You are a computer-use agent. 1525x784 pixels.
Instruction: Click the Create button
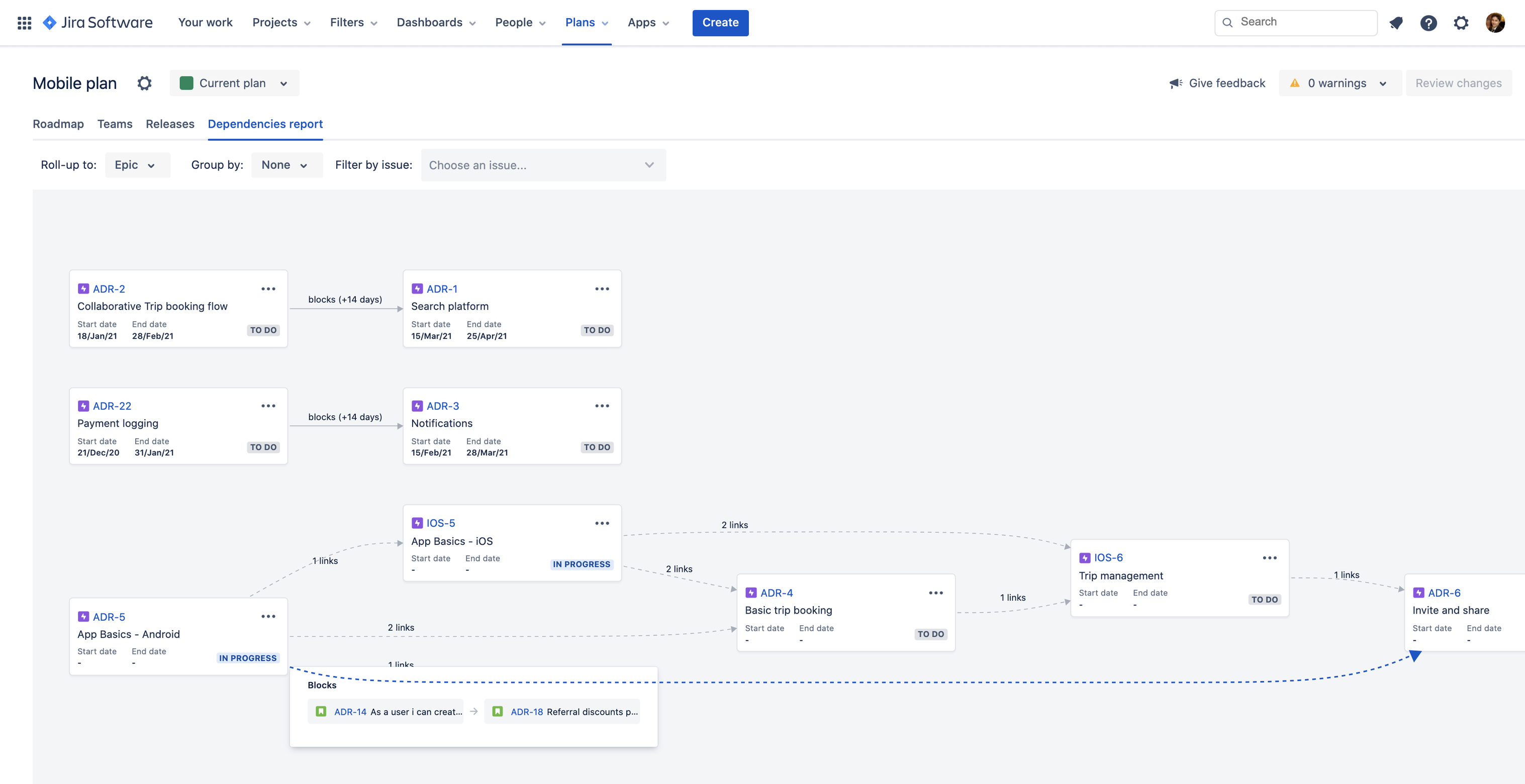[720, 23]
